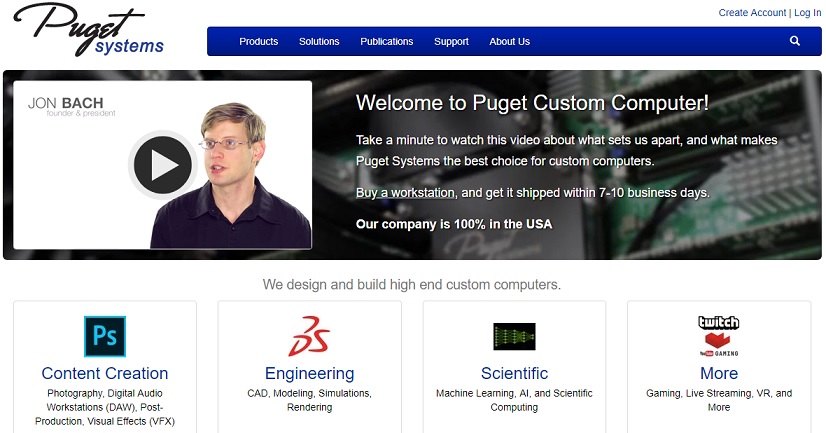Click the 'Machine Learning, AI, and Scientific Computing' text

click(x=514, y=400)
